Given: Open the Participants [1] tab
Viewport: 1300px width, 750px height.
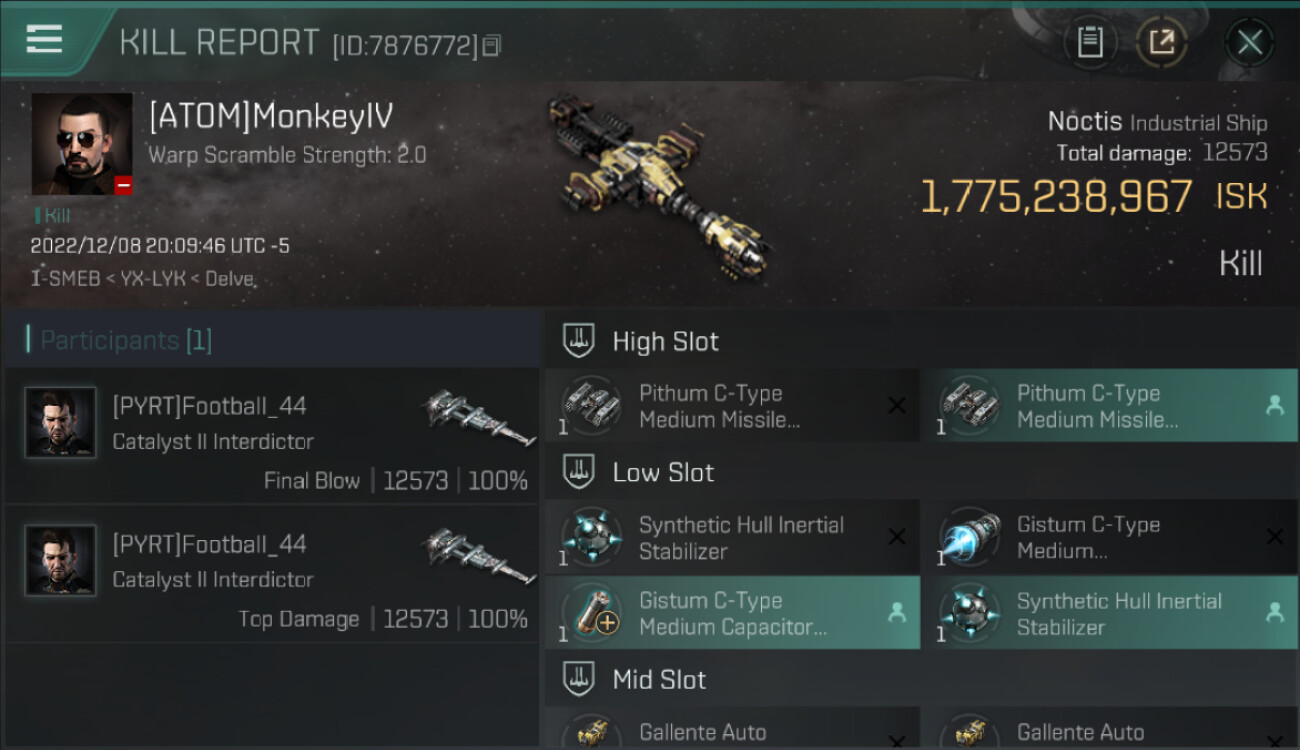Looking at the screenshot, I should pos(126,340).
